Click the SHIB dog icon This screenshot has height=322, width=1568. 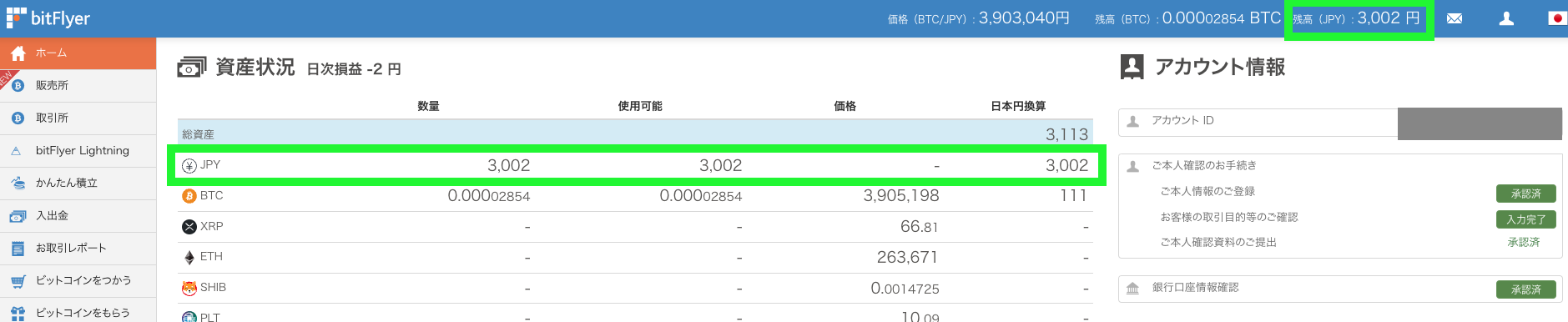[x=189, y=288]
